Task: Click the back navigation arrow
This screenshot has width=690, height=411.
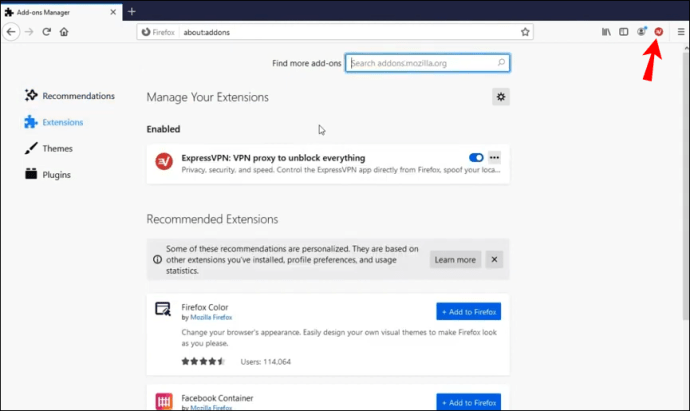Action: coord(11,32)
